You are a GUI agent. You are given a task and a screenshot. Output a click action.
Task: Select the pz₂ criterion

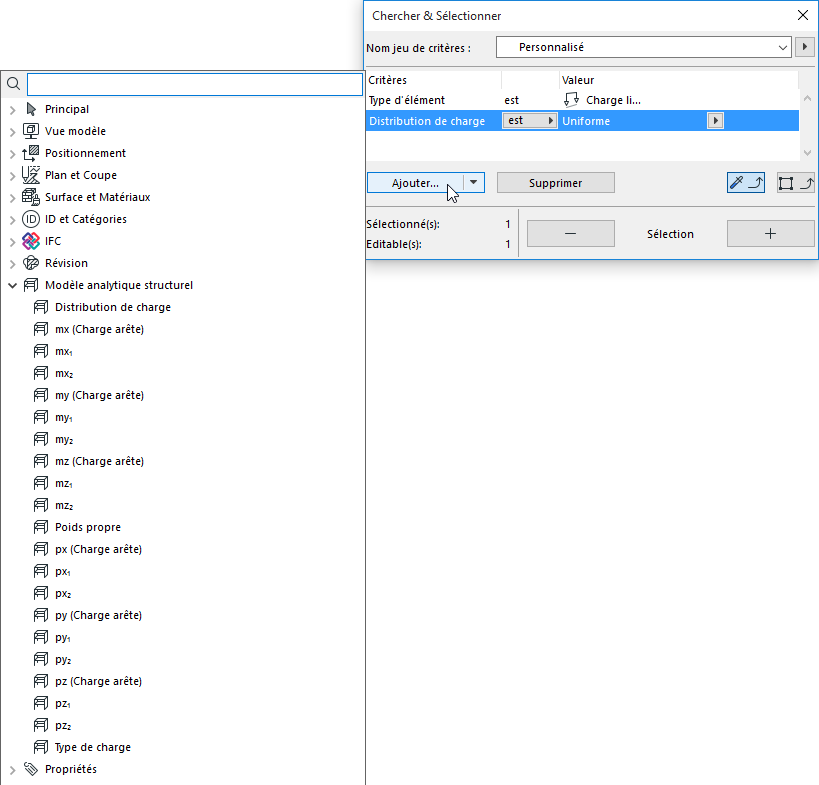point(63,725)
